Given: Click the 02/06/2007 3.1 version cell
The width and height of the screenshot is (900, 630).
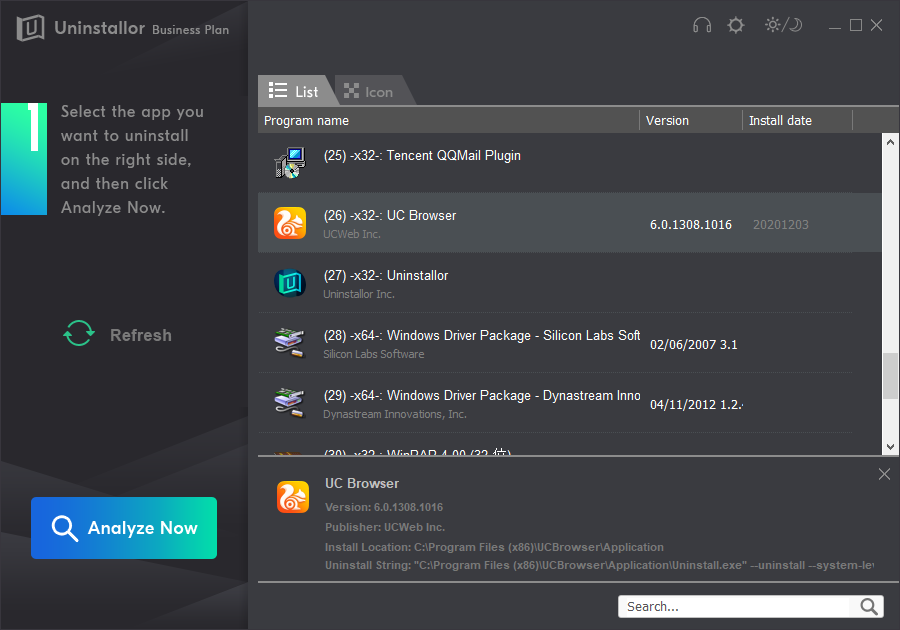Looking at the screenshot, I should pos(693,345).
